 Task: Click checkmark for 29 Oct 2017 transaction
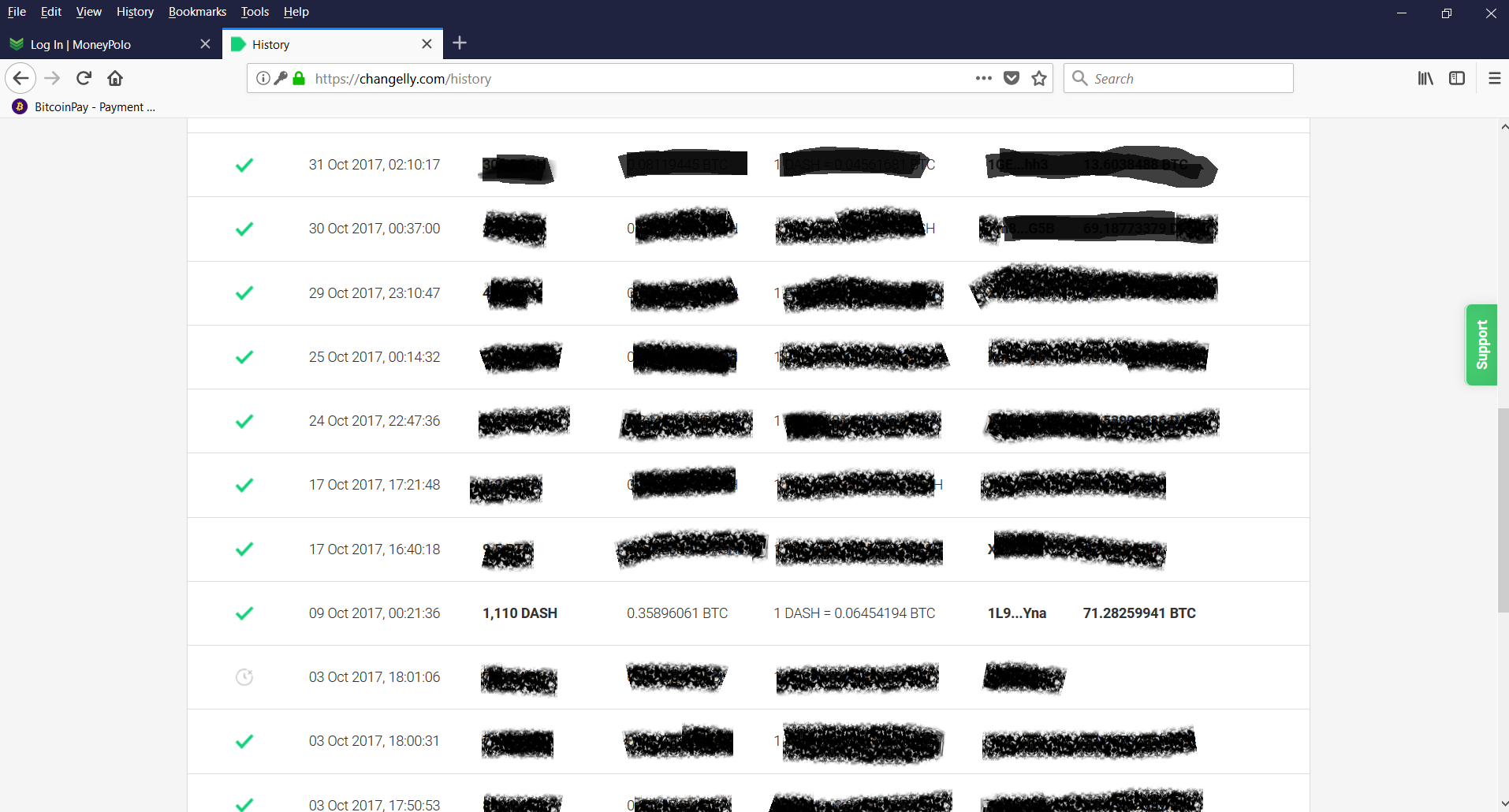coord(244,293)
